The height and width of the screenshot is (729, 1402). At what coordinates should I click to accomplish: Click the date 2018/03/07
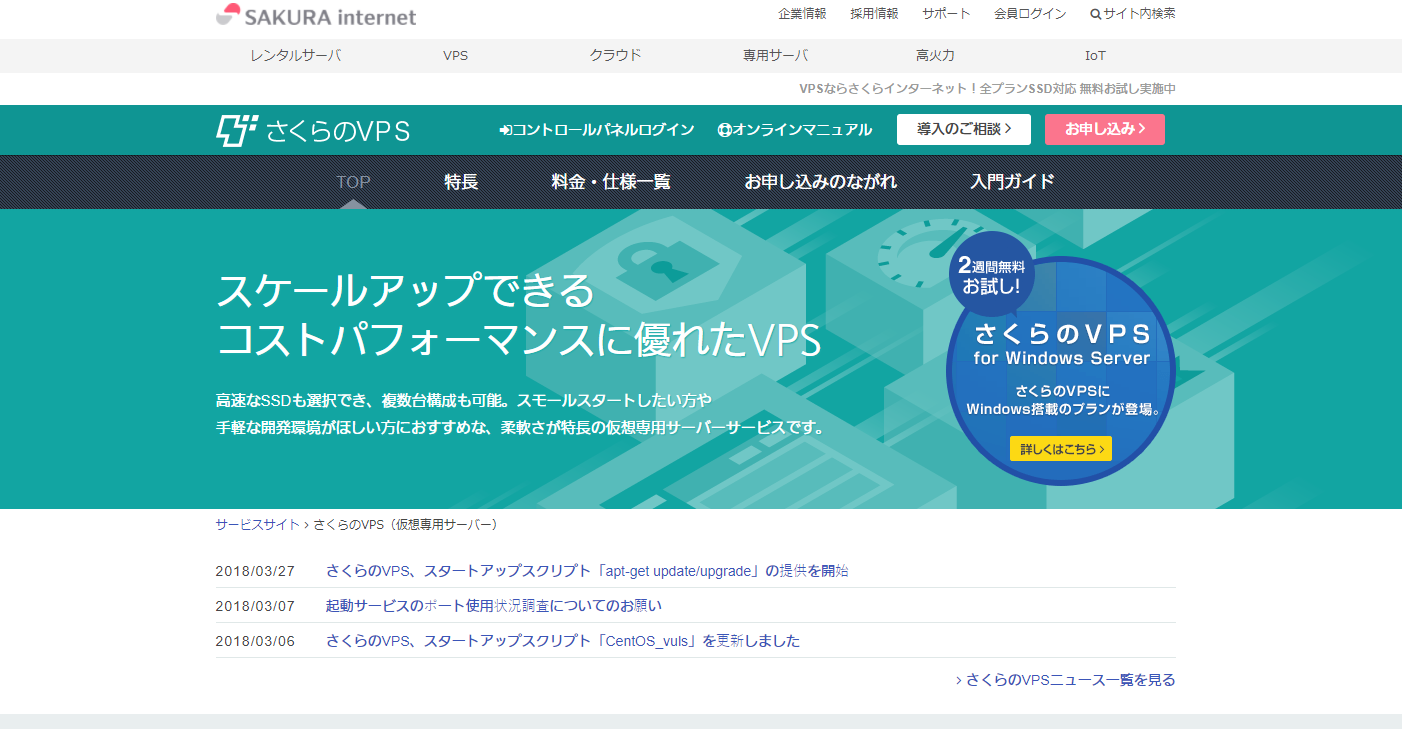pos(255,606)
